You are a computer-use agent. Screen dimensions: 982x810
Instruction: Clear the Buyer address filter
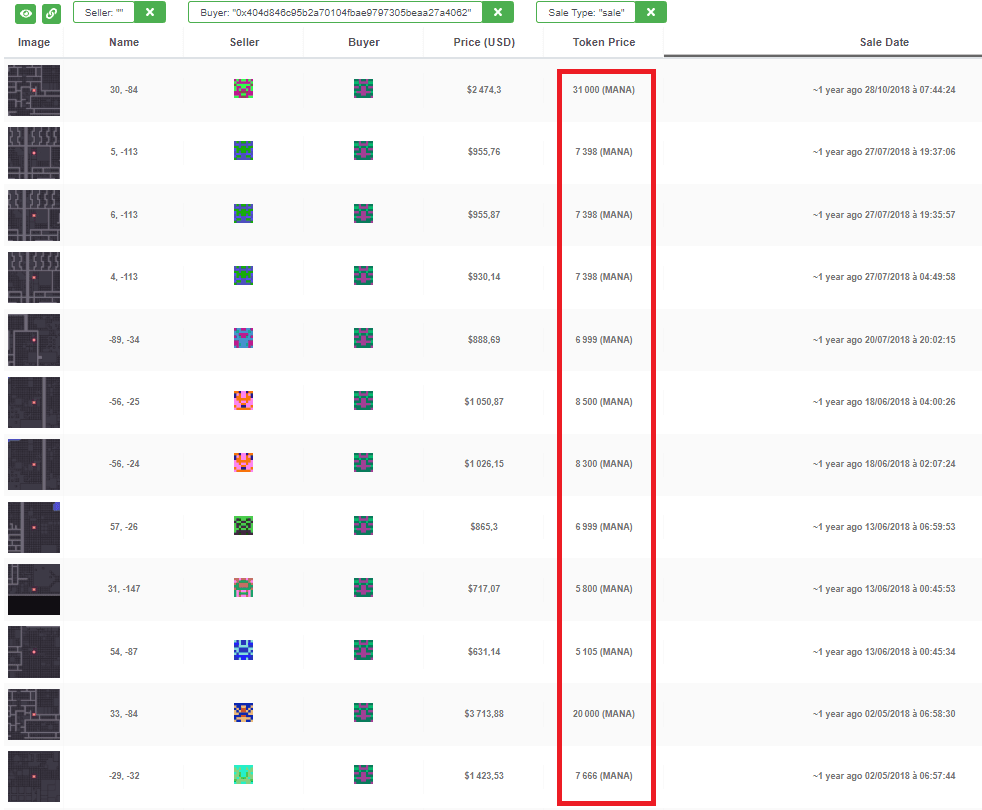[497, 12]
